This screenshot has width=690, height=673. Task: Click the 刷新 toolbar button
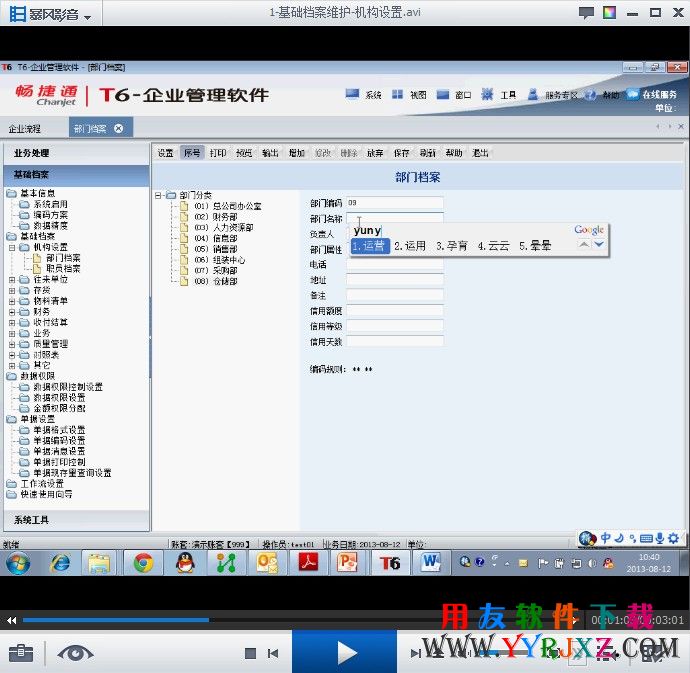427,153
